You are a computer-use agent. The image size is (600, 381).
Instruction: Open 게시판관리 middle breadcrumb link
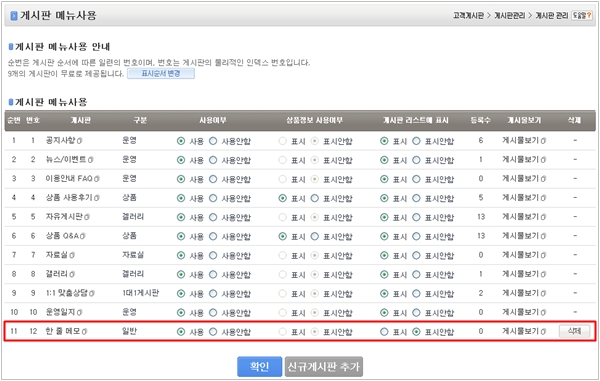(x=510, y=15)
